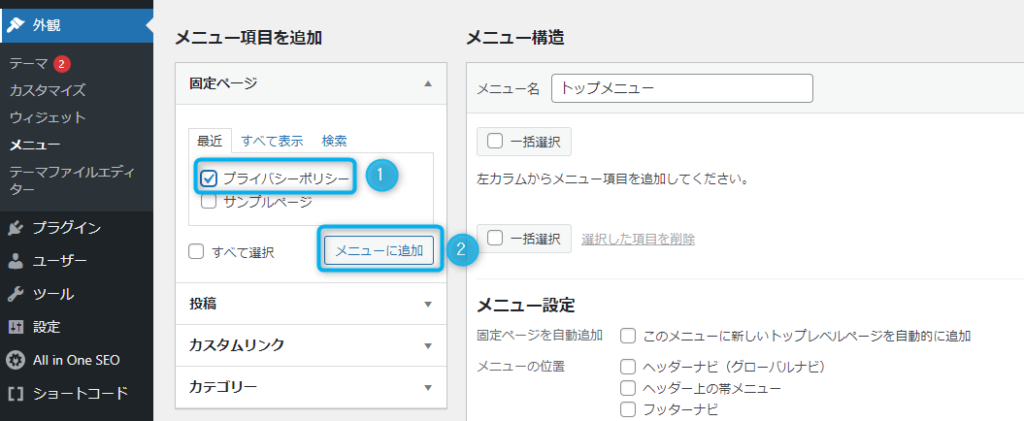Open カスタマイズ submenu item
This screenshot has height=421, width=1024.
(x=48, y=91)
